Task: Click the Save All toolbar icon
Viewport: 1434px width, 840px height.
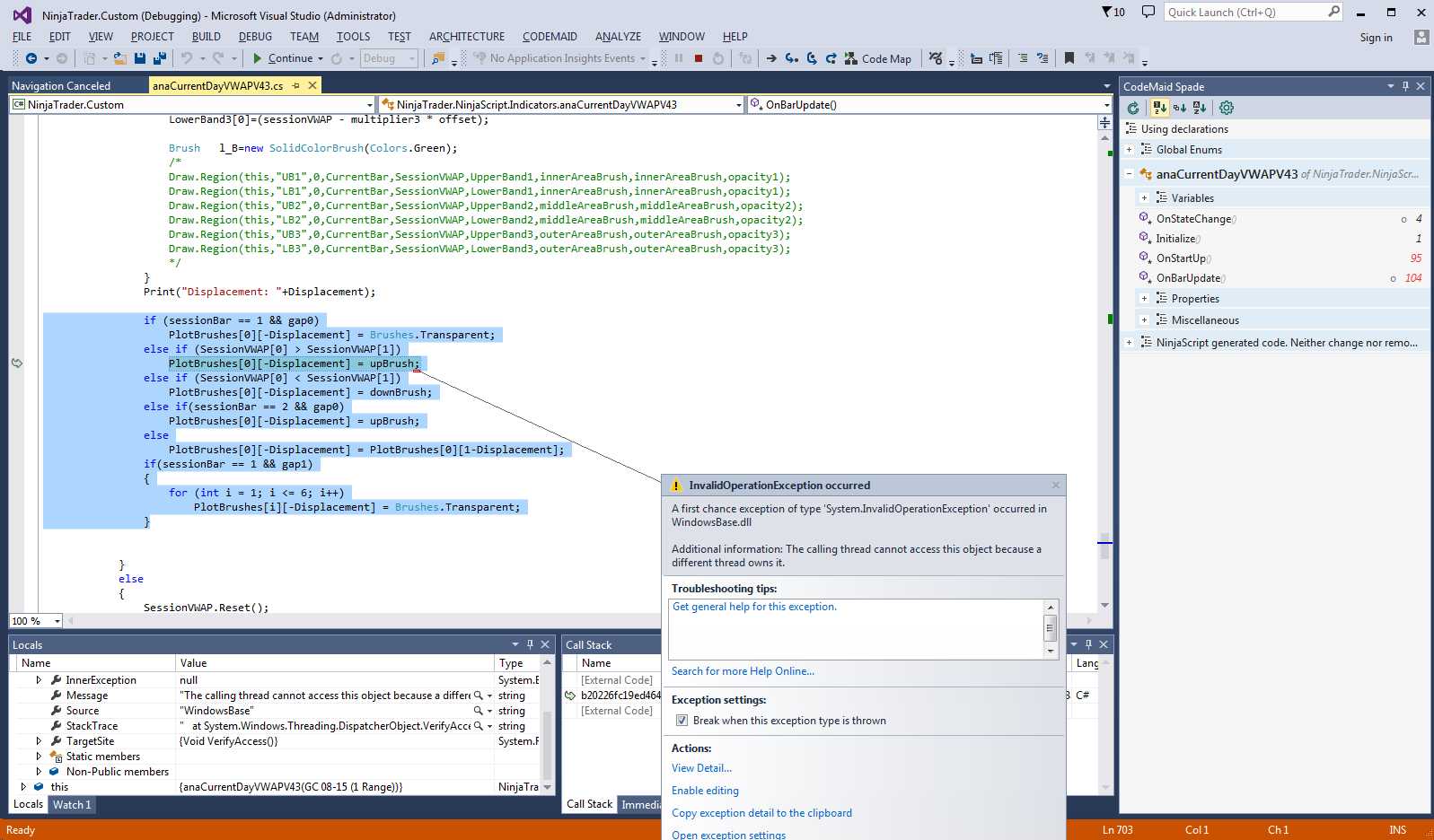Action: [159, 58]
